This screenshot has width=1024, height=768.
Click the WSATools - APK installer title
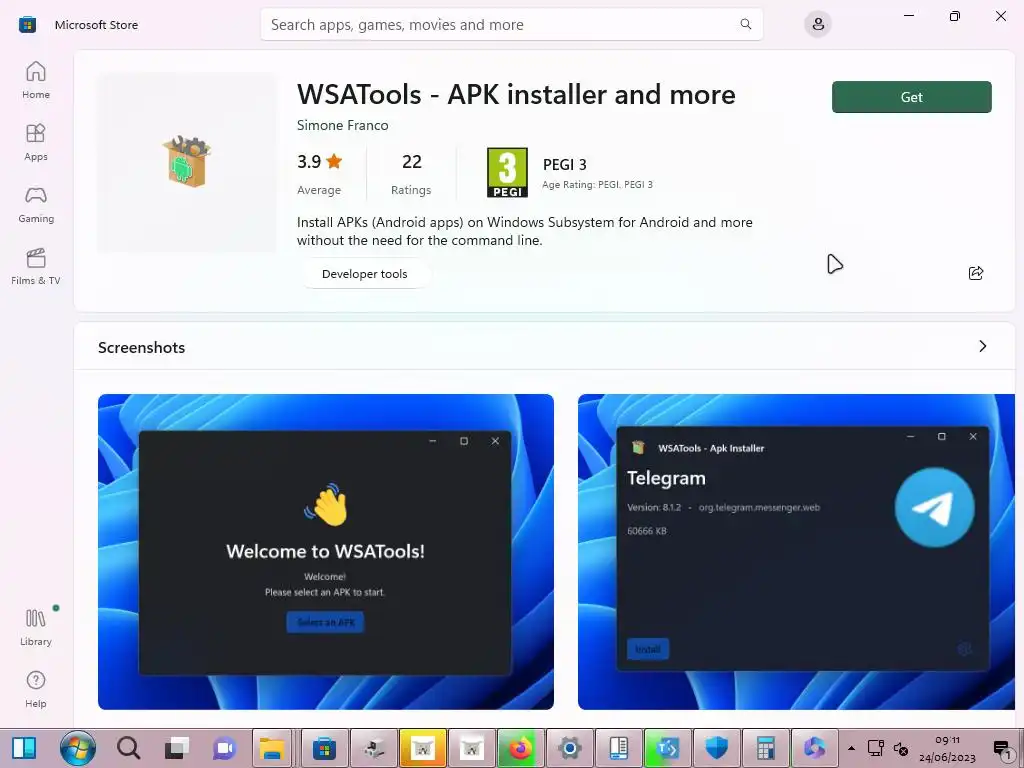pos(516,95)
